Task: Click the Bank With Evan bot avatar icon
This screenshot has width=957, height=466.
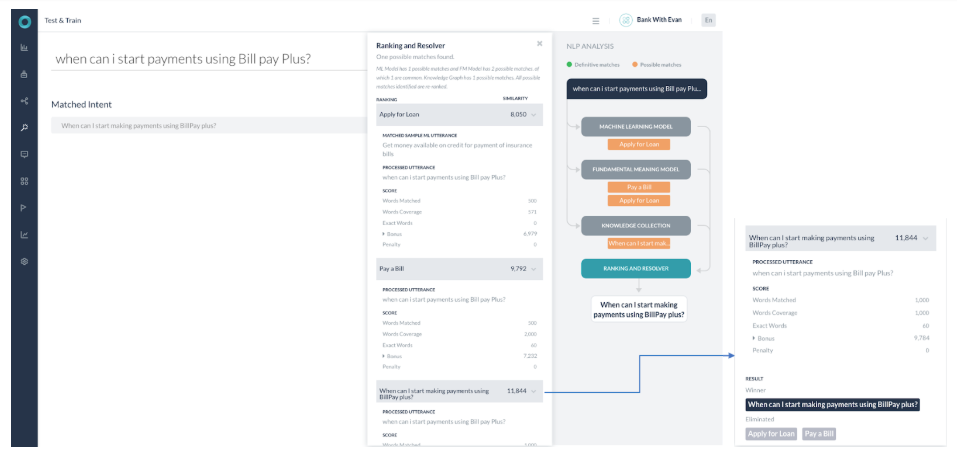Action: [626, 20]
